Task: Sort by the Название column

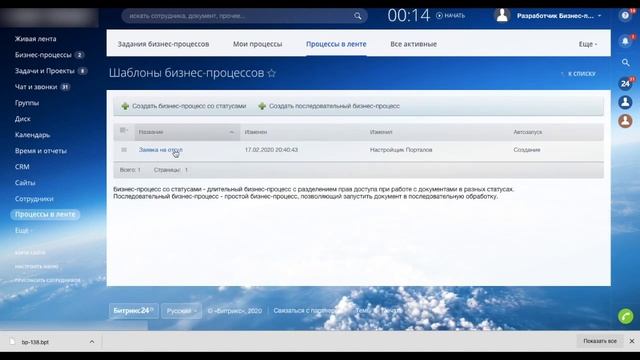Action: [187, 132]
